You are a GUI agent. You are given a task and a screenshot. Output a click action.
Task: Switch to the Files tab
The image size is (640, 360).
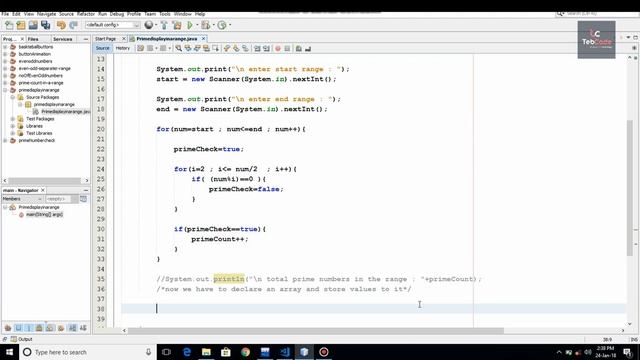(x=33, y=39)
